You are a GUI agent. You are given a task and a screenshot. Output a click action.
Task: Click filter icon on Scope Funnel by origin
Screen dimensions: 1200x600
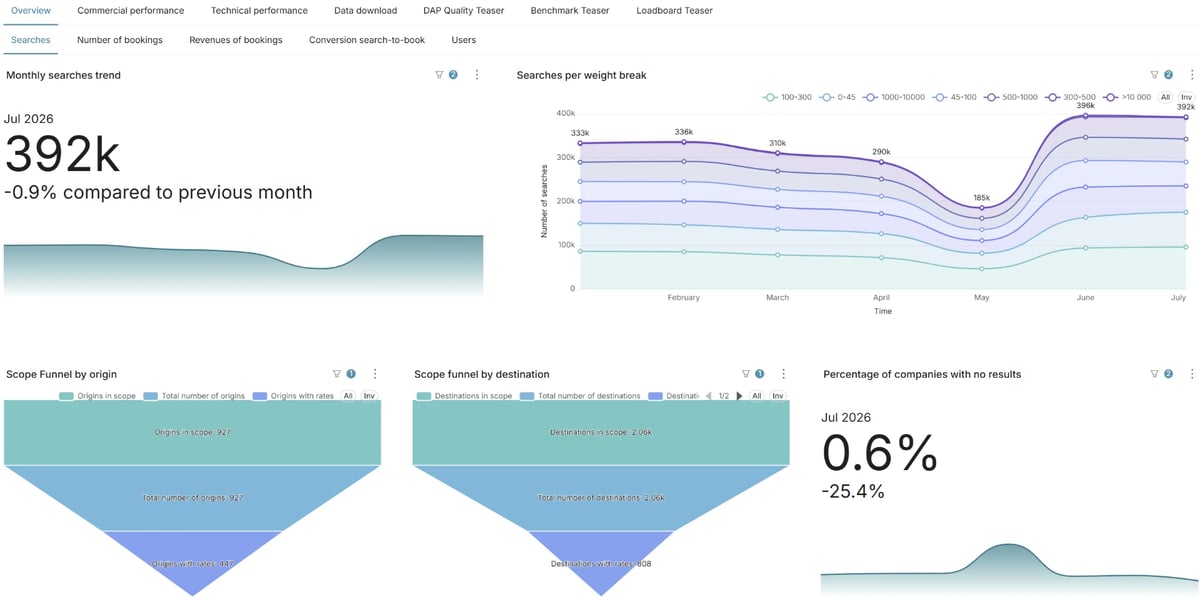point(337,374)
